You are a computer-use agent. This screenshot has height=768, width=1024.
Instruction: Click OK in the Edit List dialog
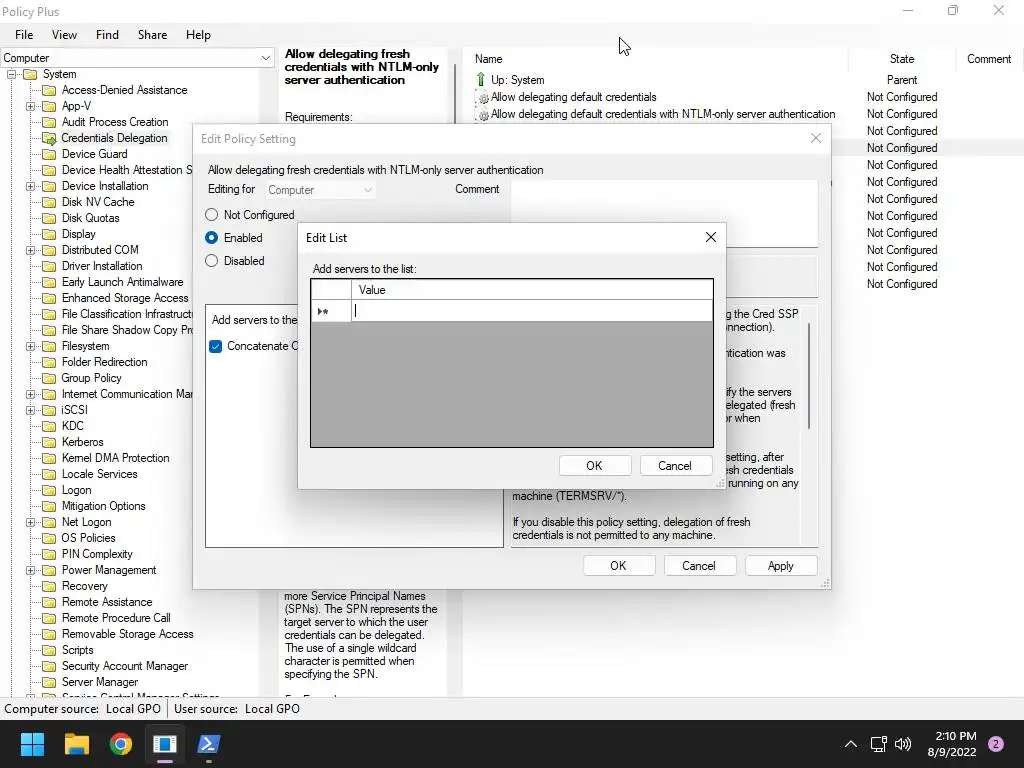click(x=594, y=466)
